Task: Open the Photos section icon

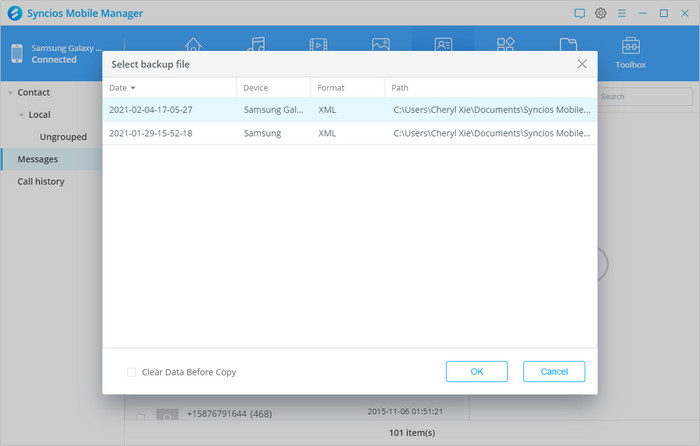Action: click(381, 45)
